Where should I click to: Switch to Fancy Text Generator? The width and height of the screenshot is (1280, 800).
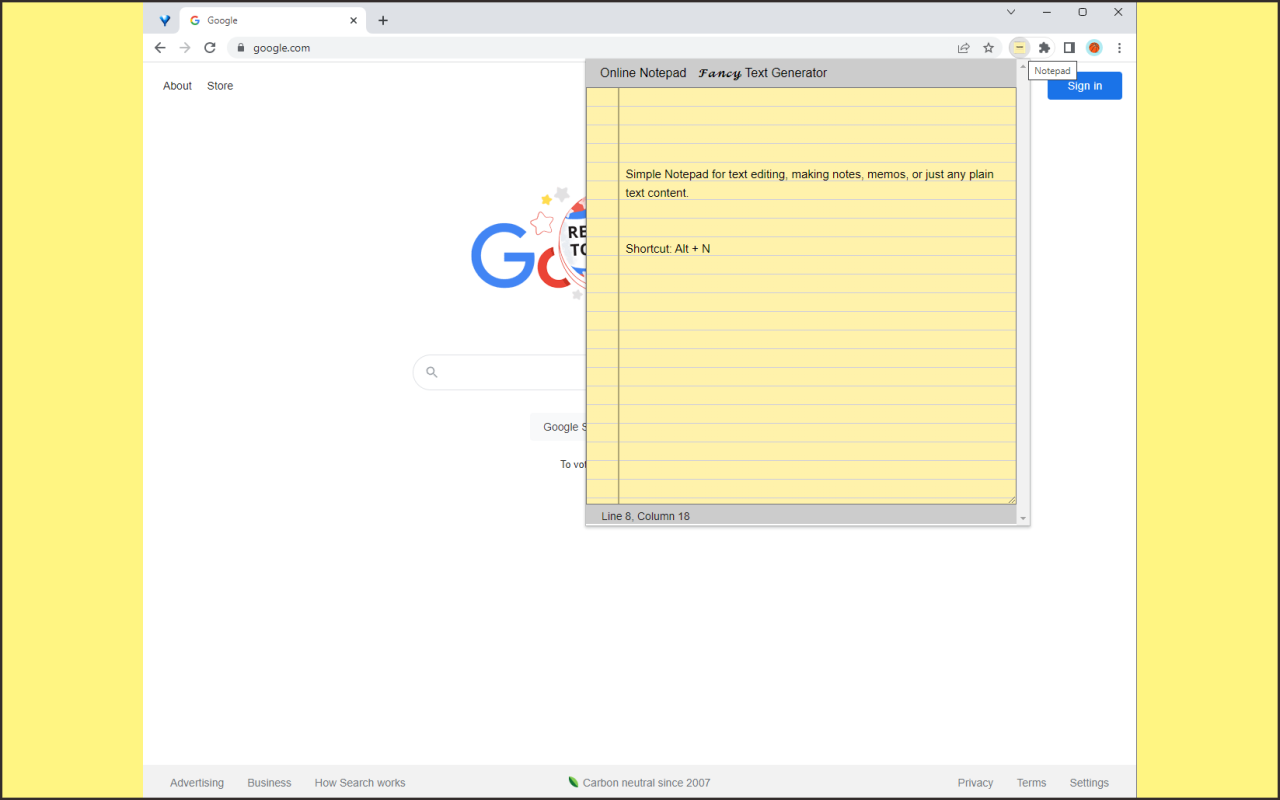pyautogui.click(x=764, y=72)
